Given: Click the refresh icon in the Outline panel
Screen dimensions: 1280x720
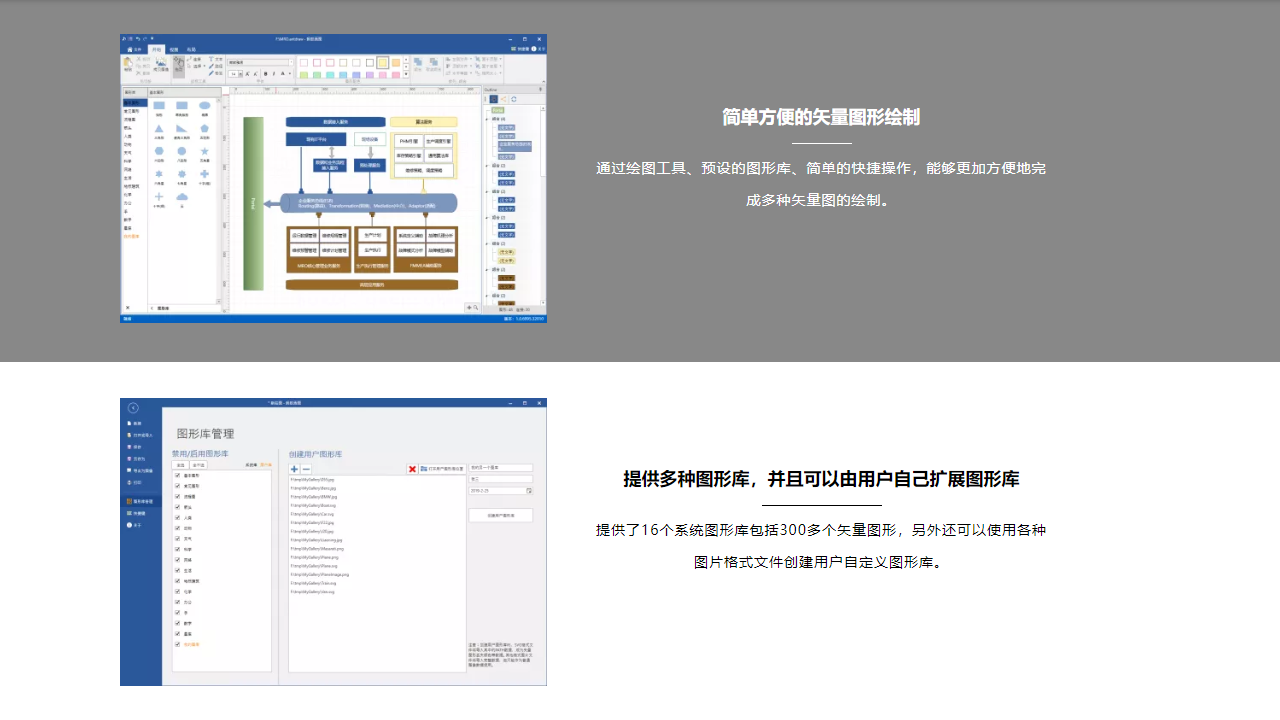Looking at the screenshot, I should point(514,99).
